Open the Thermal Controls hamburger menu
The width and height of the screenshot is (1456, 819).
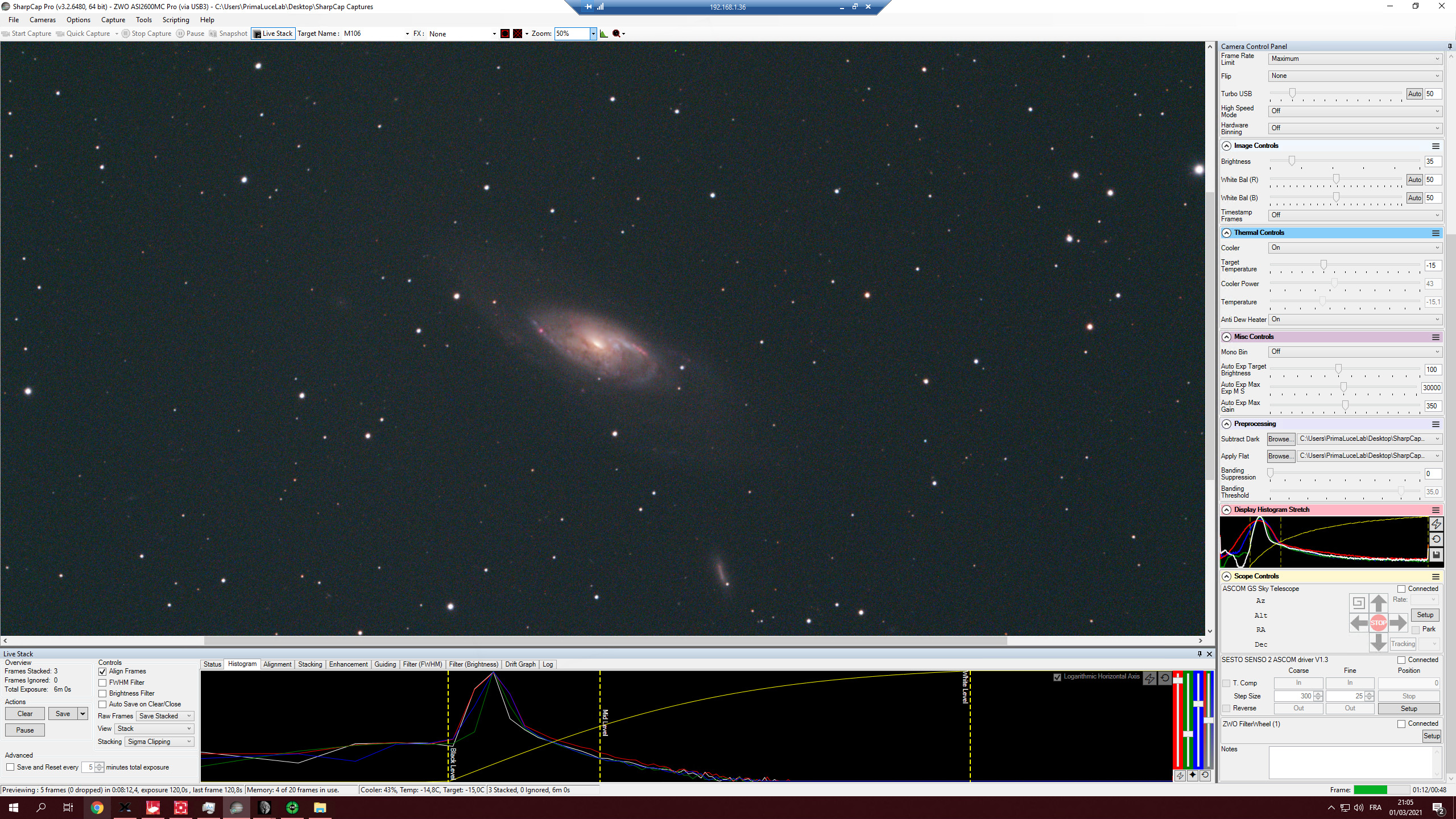1436,233
